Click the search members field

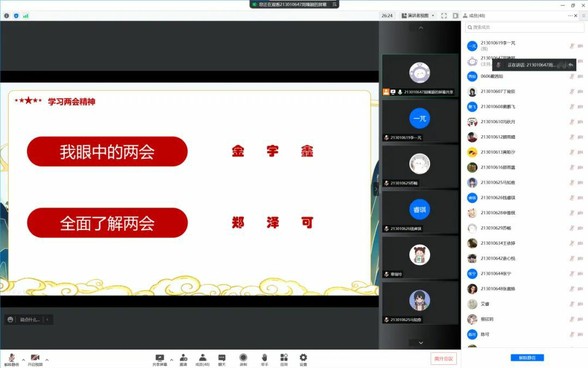(x=522, y=27)
